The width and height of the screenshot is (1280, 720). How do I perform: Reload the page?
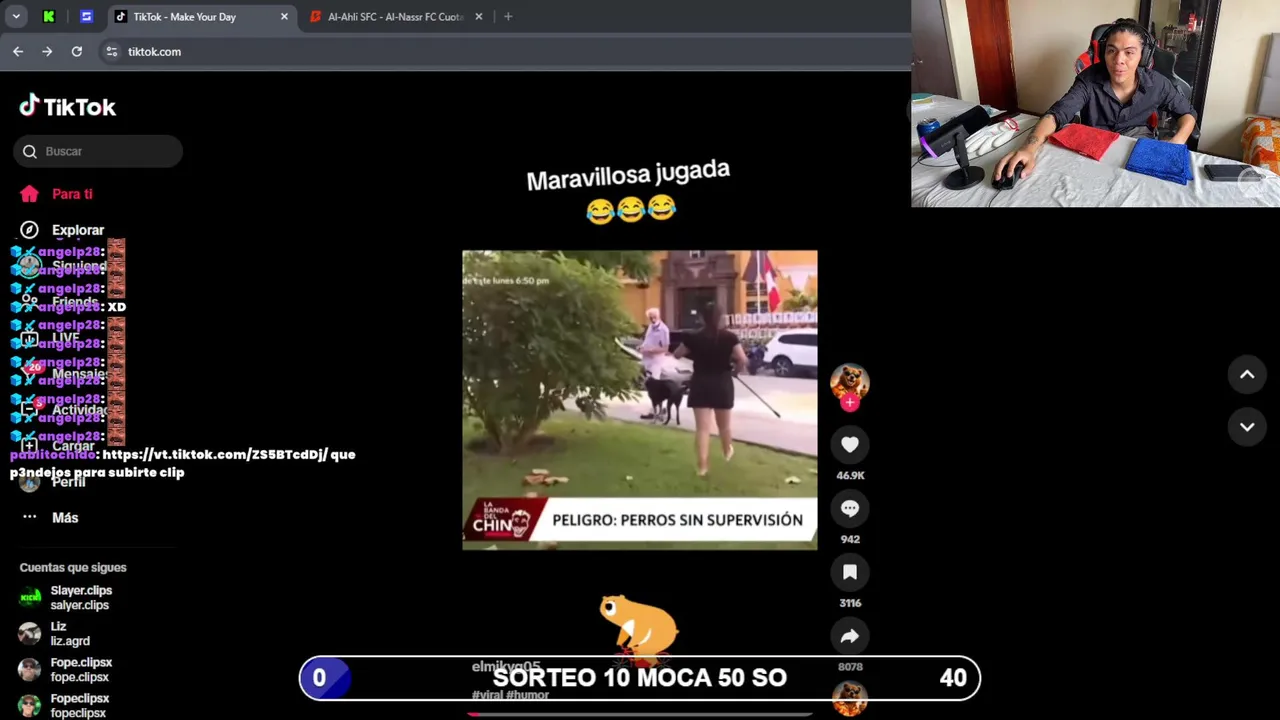point(76,51)
